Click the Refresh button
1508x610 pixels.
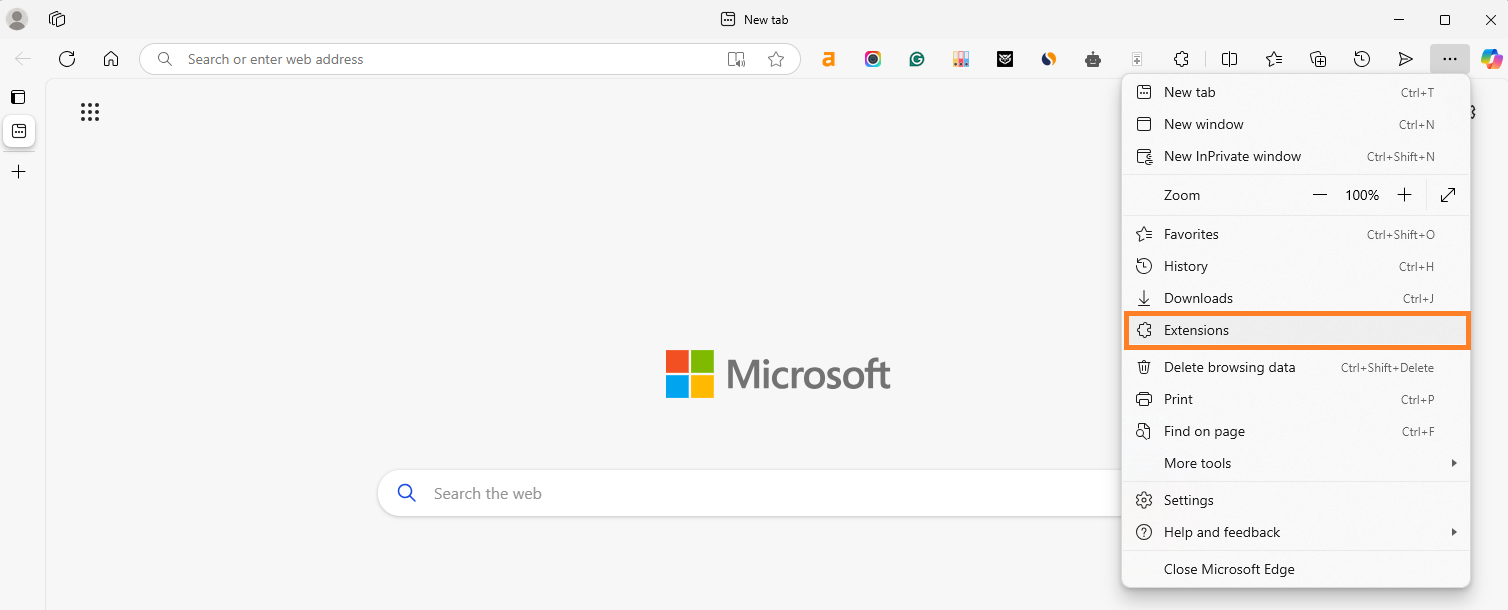coord(67,59)
